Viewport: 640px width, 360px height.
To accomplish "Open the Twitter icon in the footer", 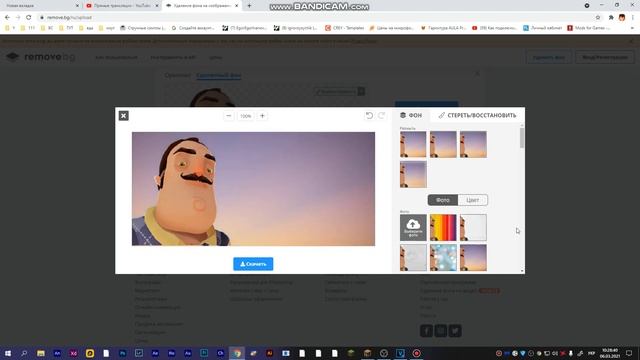I will coord(455,331).
